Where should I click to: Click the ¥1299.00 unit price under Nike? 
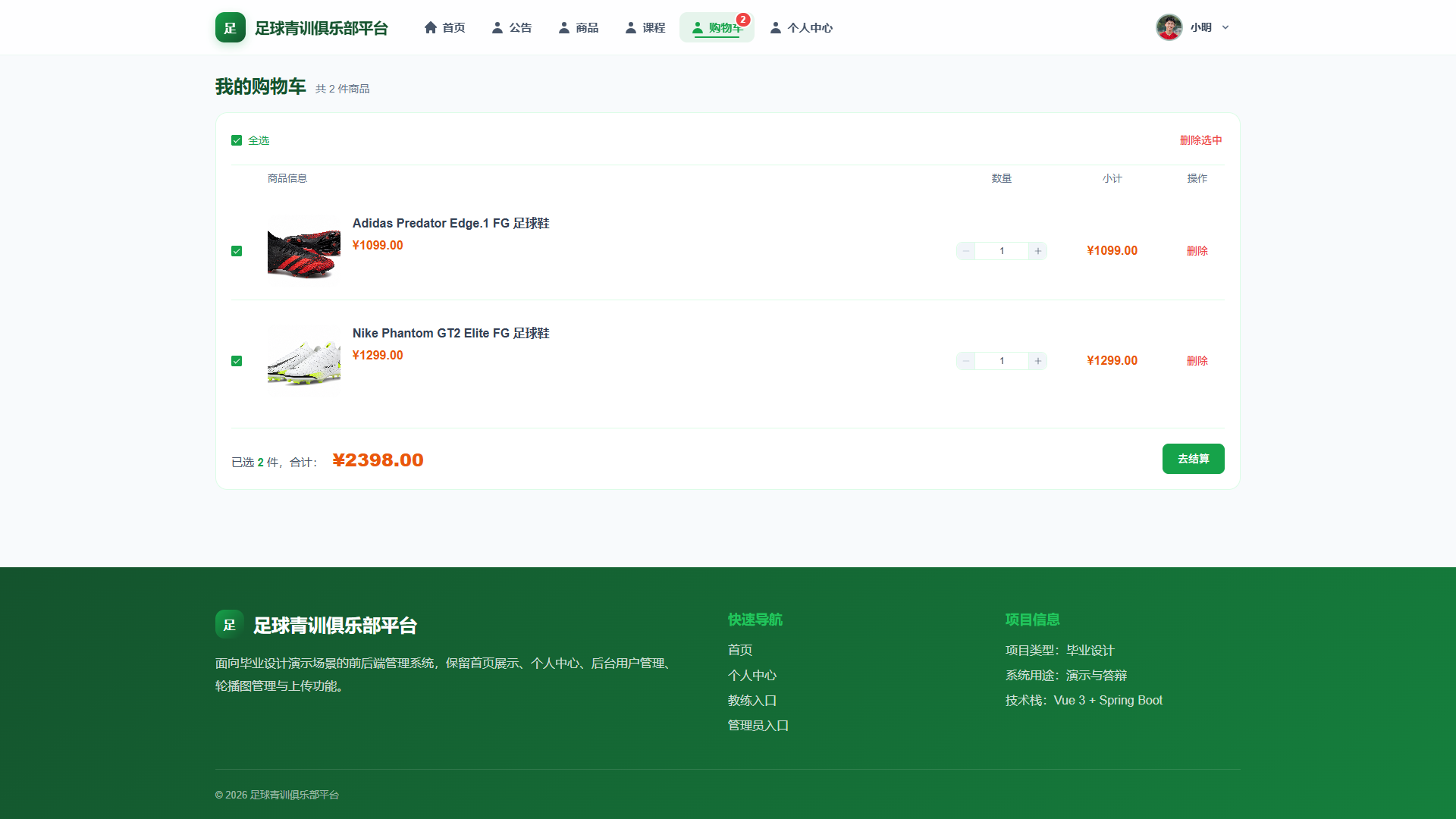(378, 356)
